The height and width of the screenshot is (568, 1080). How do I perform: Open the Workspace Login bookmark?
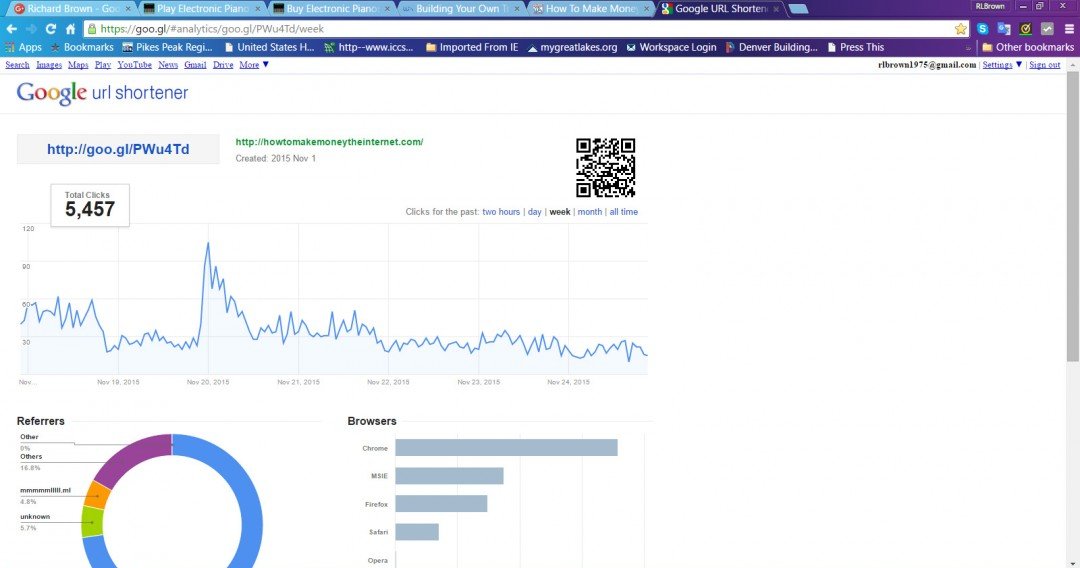tap(672, 48)
